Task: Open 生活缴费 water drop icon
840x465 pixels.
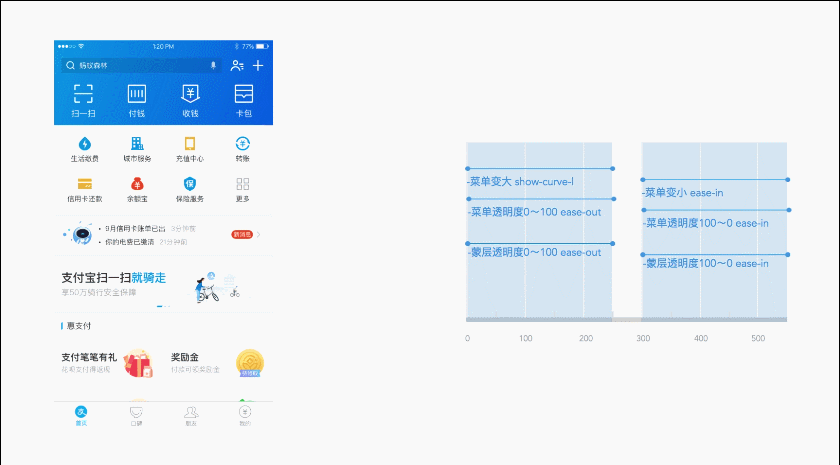Action: tap(84, 144)
